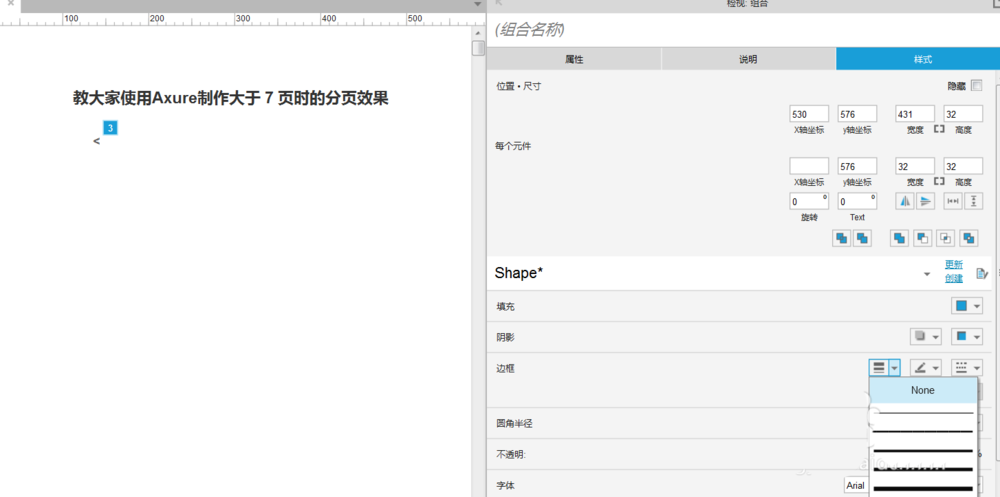Click the exclude shapes icon

969,239
